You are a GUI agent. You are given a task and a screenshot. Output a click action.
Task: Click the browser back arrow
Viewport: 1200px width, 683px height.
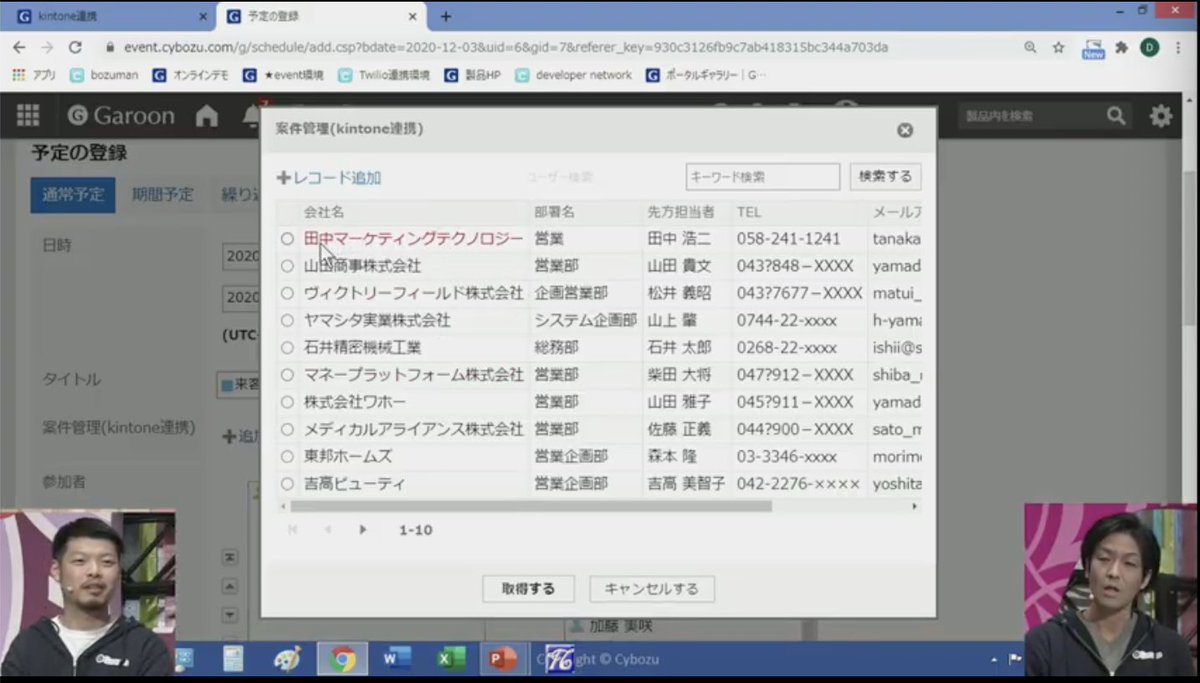[x=19, y=47]
